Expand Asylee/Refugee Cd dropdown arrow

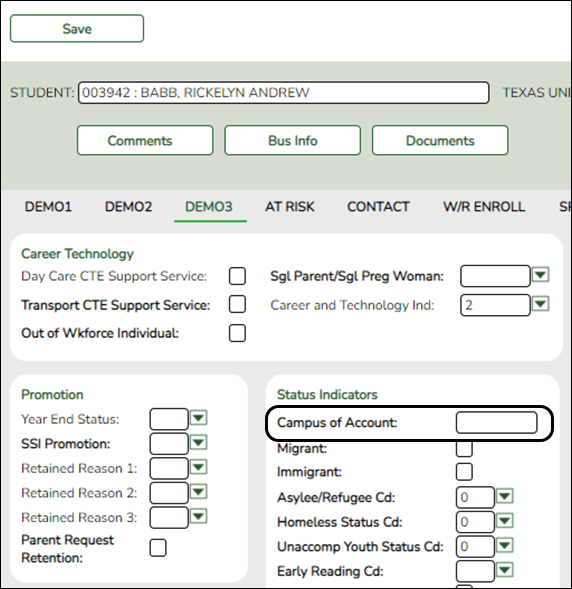(x=504, y=496)
